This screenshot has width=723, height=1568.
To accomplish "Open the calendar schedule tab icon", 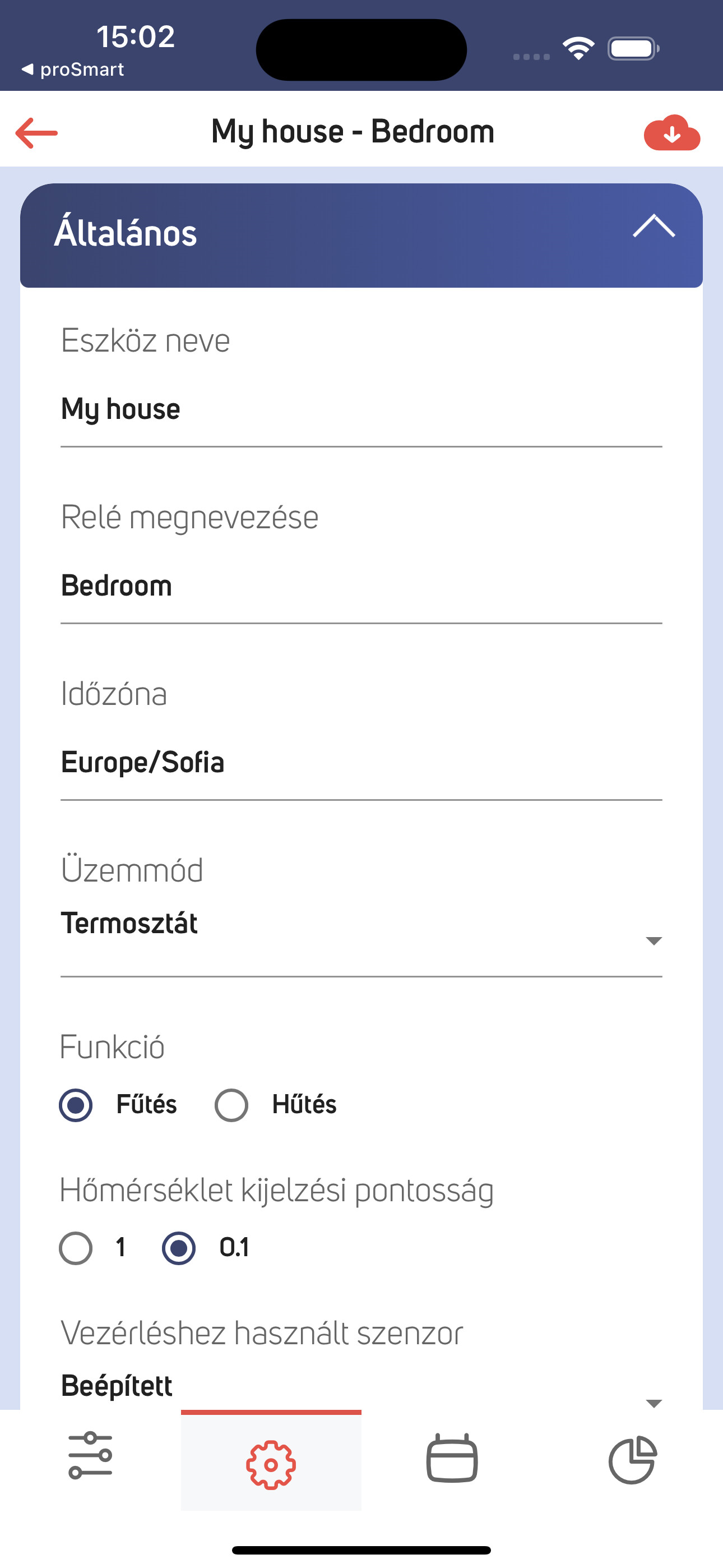I will (x=452, y=1458).
